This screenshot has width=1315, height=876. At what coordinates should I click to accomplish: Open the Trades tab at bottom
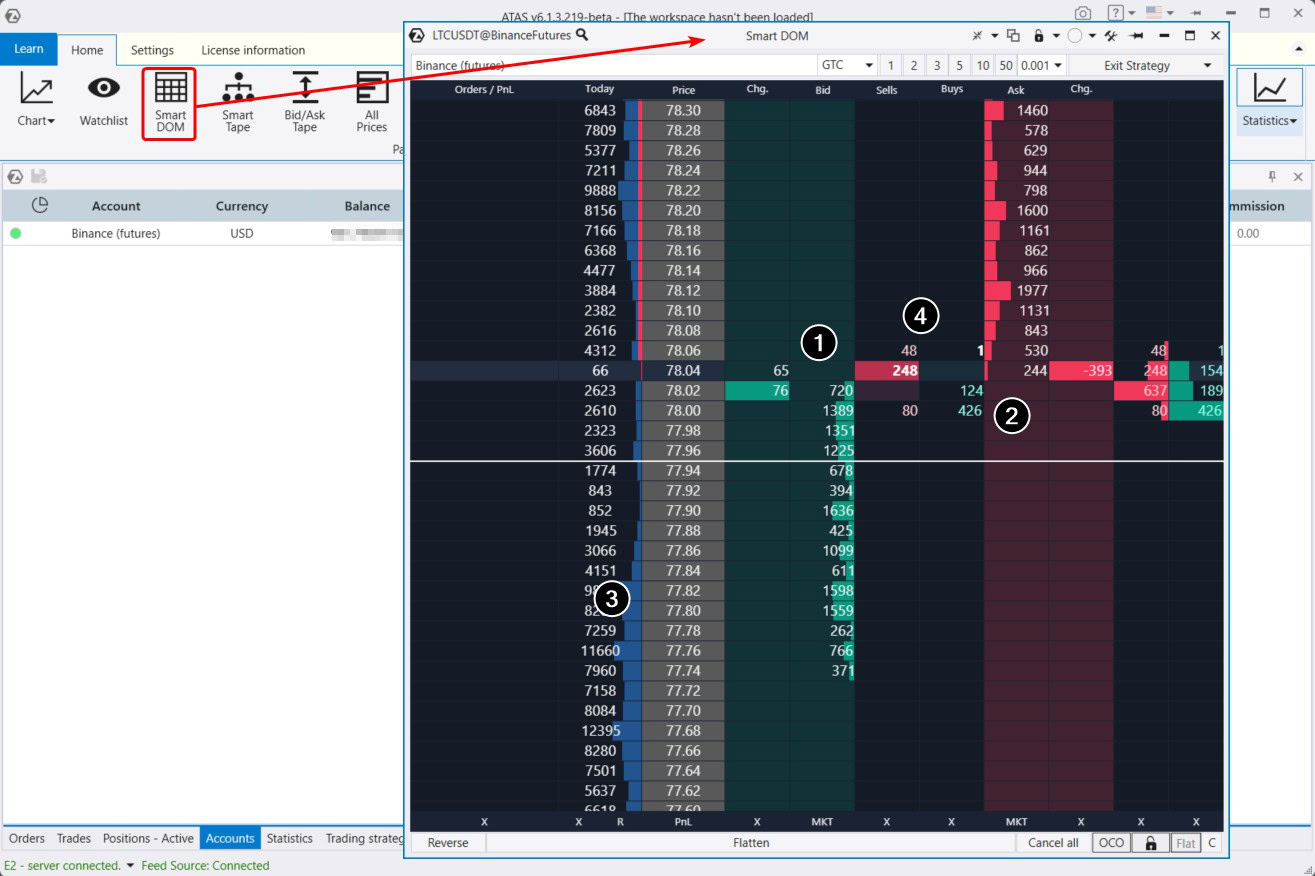(74, 838)
